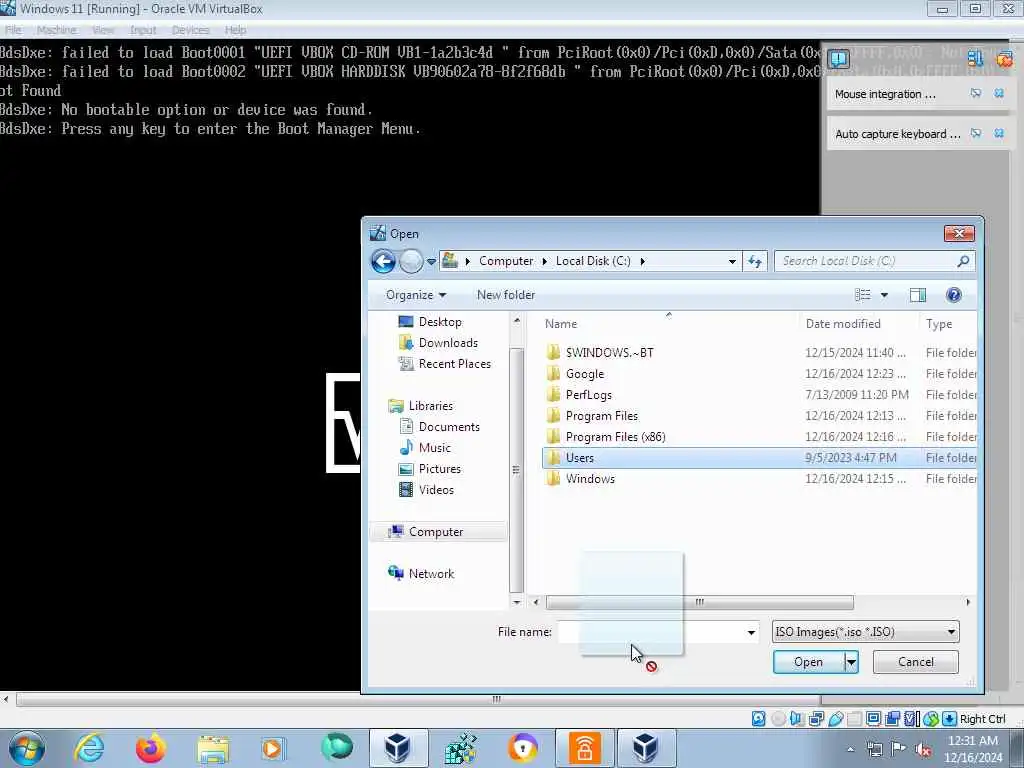Click the Search Local Disk (C:) field
Viewport: 1024px width, 768px height.
pos(874,261)
